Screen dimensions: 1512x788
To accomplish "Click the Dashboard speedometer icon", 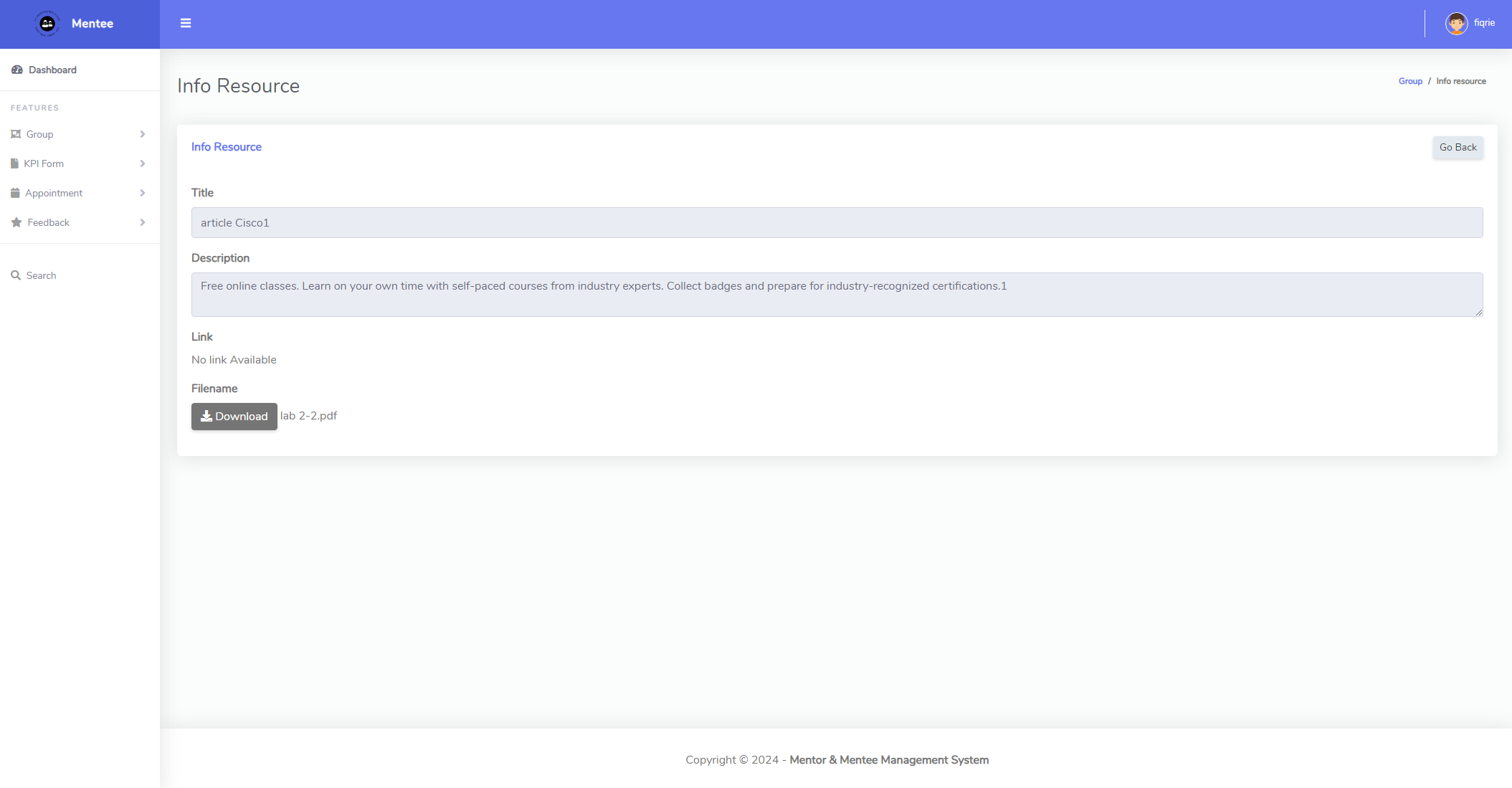I will [x=17, y=70].
